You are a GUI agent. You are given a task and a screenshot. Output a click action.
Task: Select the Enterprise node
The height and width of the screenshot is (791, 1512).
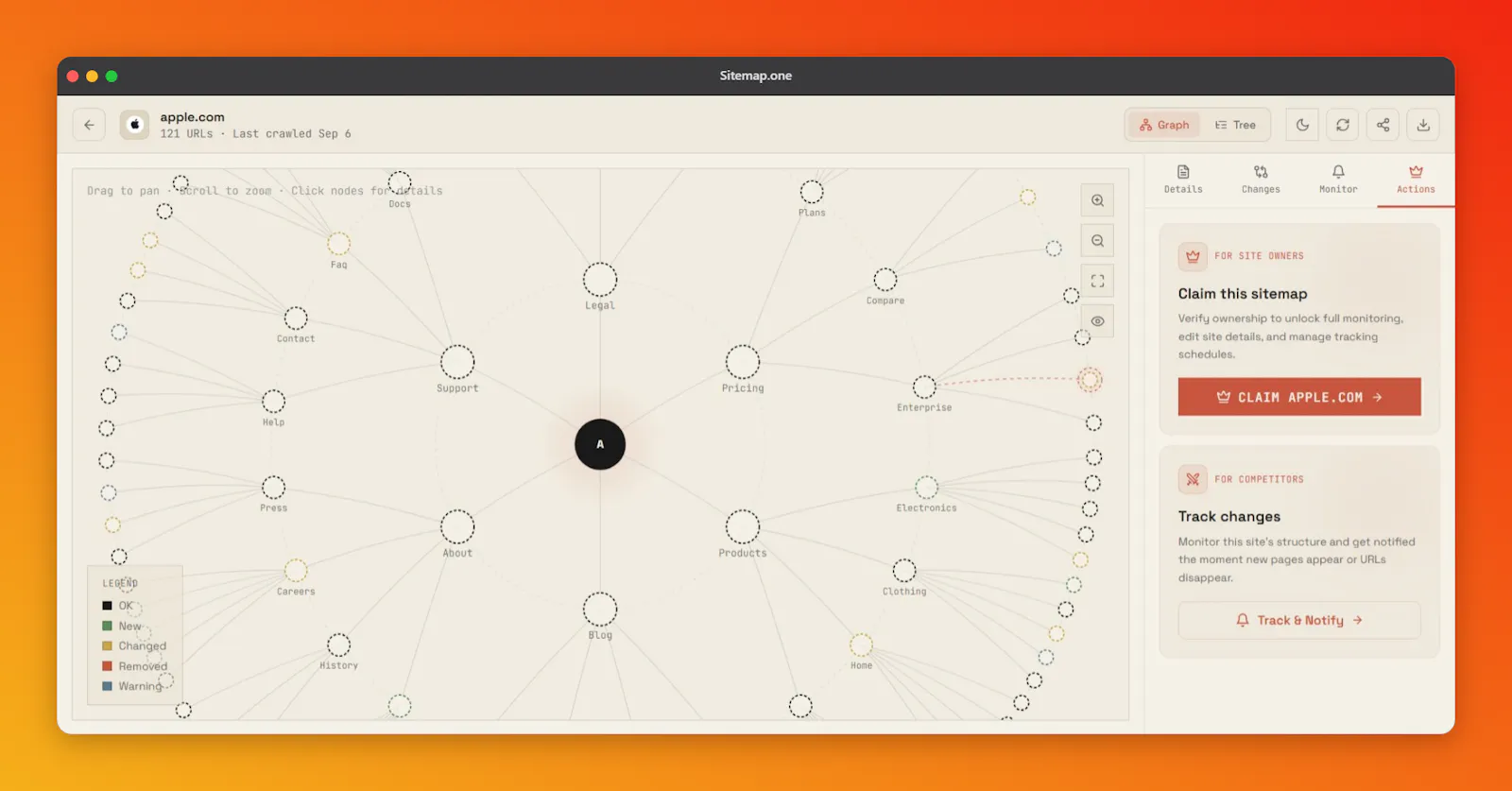pyautogui.click(x=924, y=387)
